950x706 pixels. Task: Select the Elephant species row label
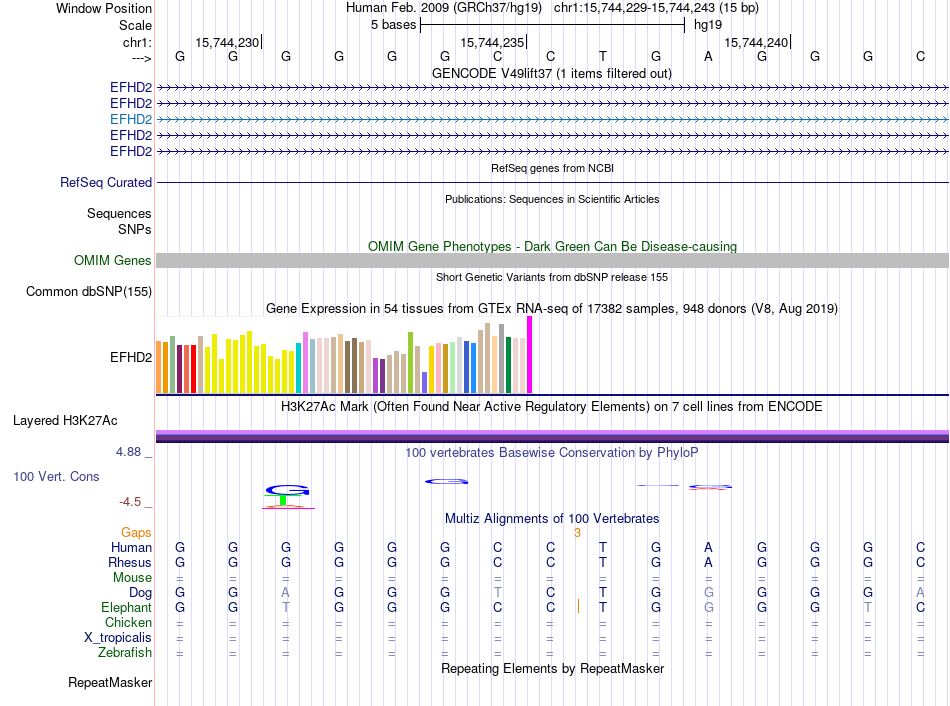(126, 607)
